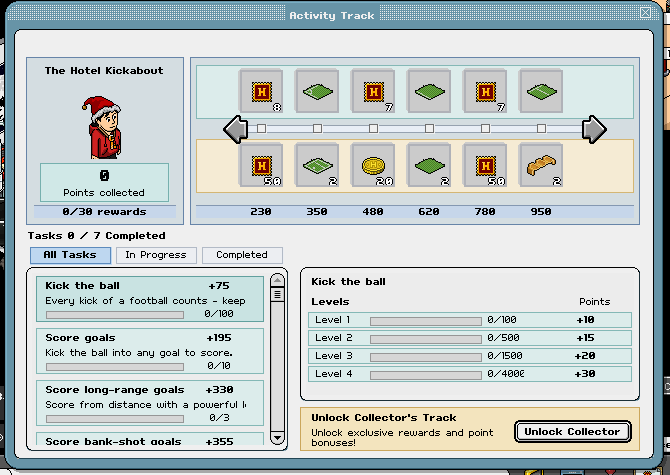This screenshot has width=670, height=475.
Task: Click the track milestone marker above 950
Action: [541, 128]
